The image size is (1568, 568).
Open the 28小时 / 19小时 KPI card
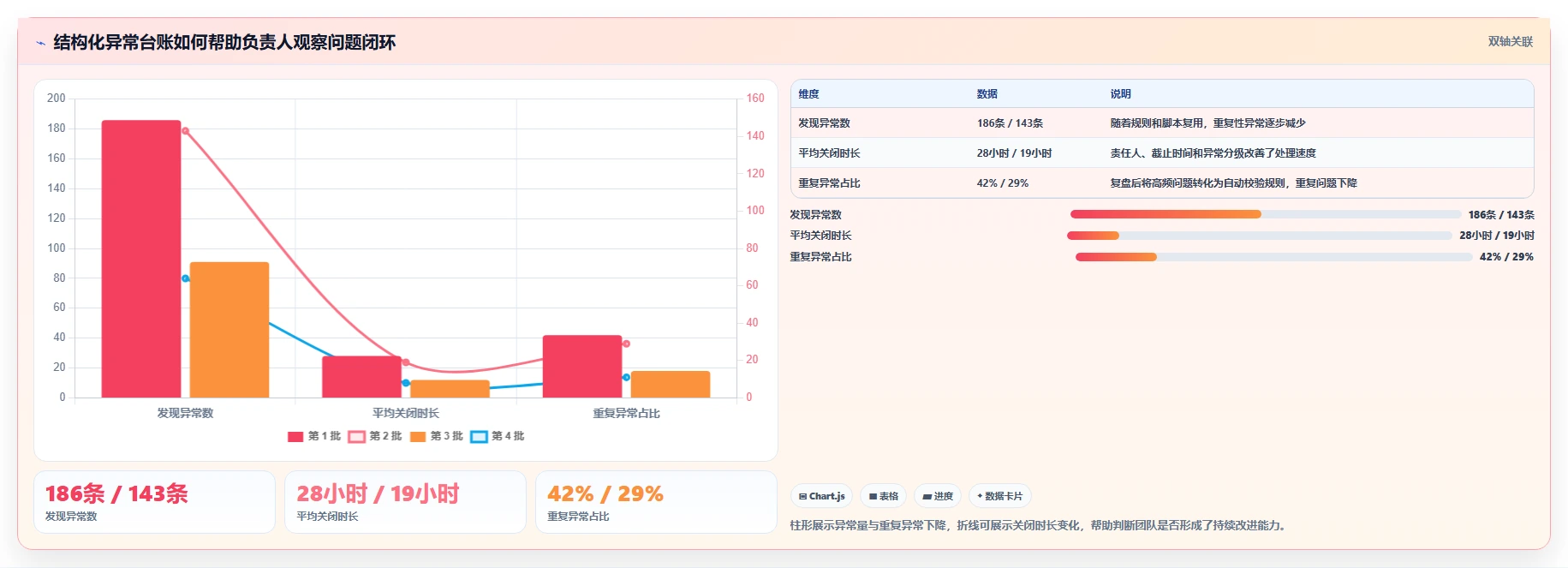[x=405, y=502]
